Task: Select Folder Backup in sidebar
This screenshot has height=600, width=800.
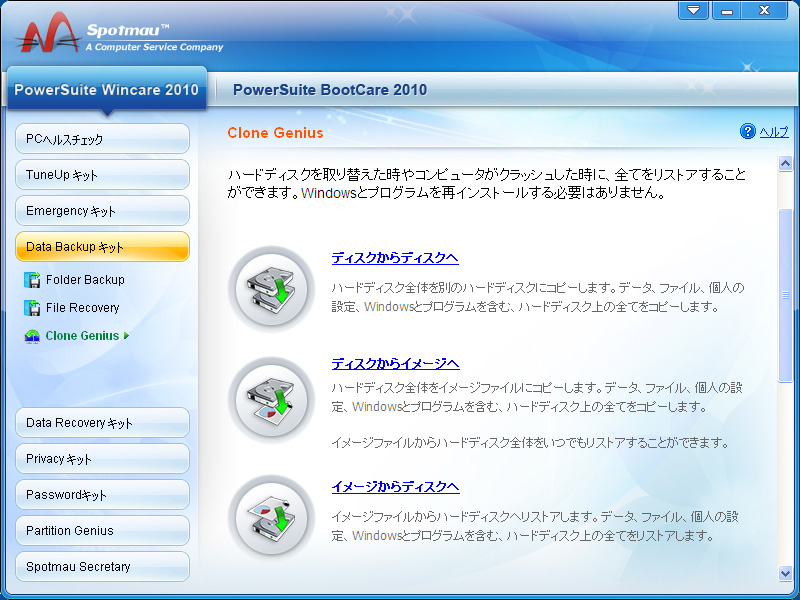Action: (85, 280)
